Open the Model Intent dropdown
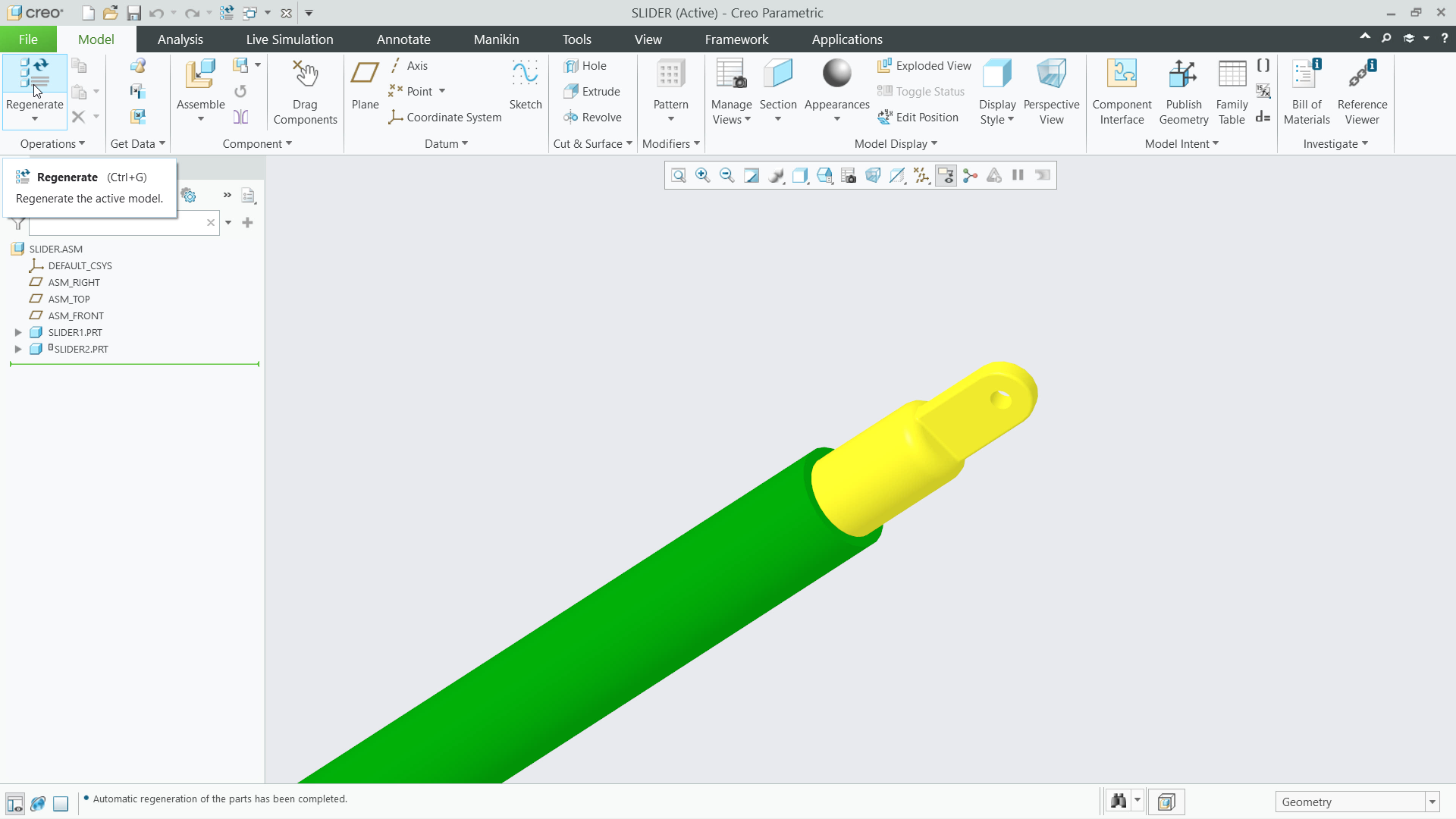Screen dimensions: 1456x819 [x=1181, y=143]
